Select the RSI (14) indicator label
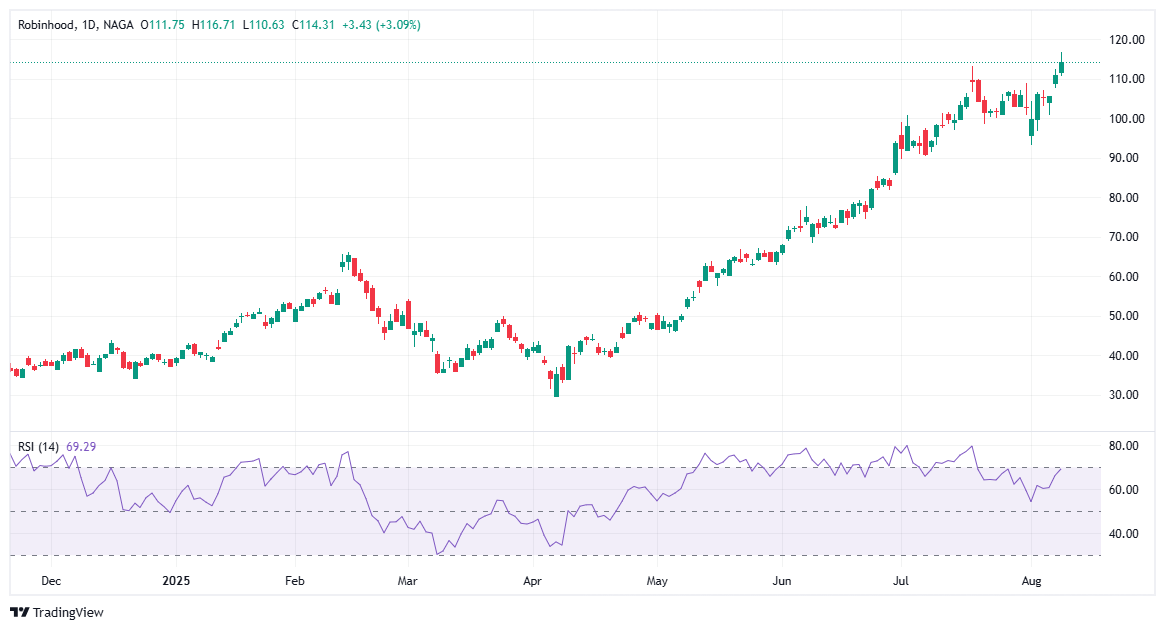Viewport: 1165px width, 630px height. 37,444
